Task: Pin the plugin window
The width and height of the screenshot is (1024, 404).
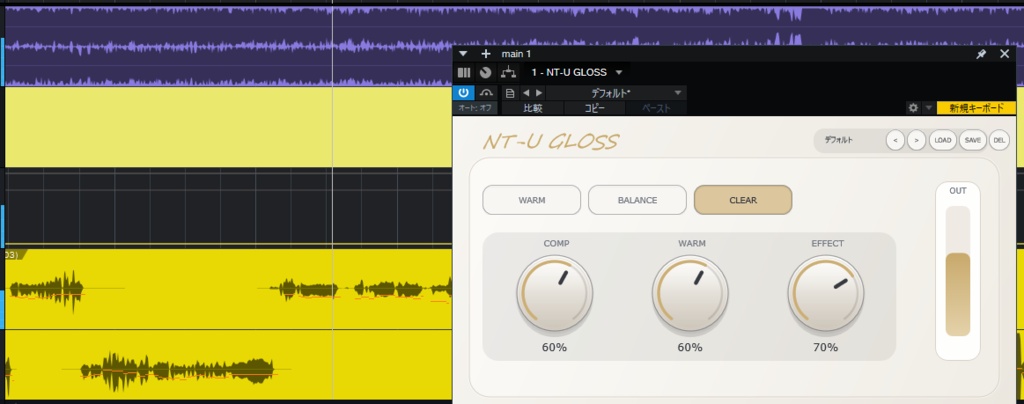Action: [x=981, y=54]
